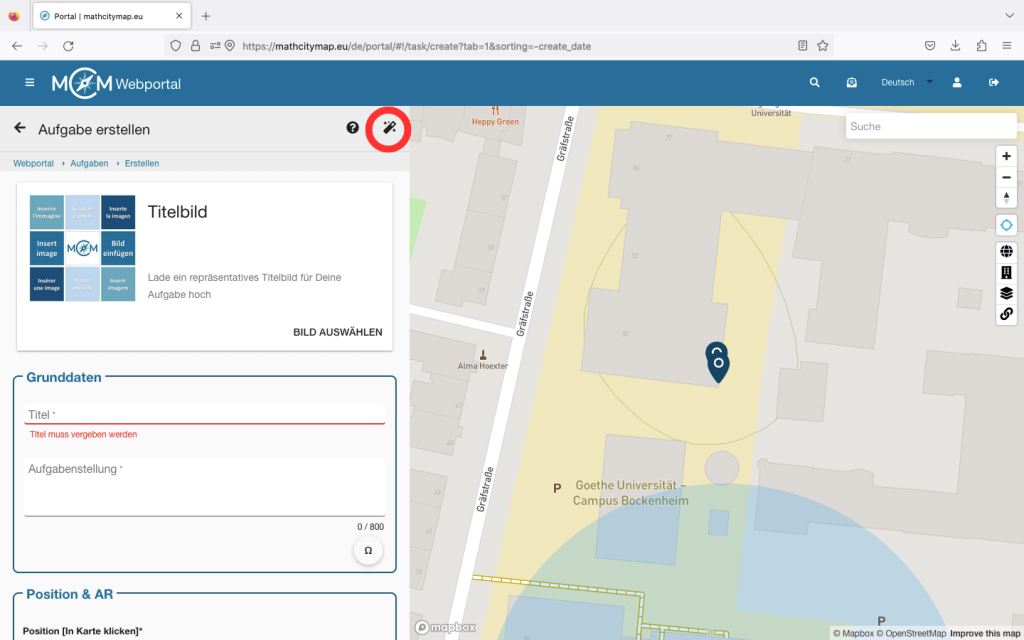This screenshot has height=640, width=1024.
Task: Zoom in on the map
Action: (x=1006, y=156)
